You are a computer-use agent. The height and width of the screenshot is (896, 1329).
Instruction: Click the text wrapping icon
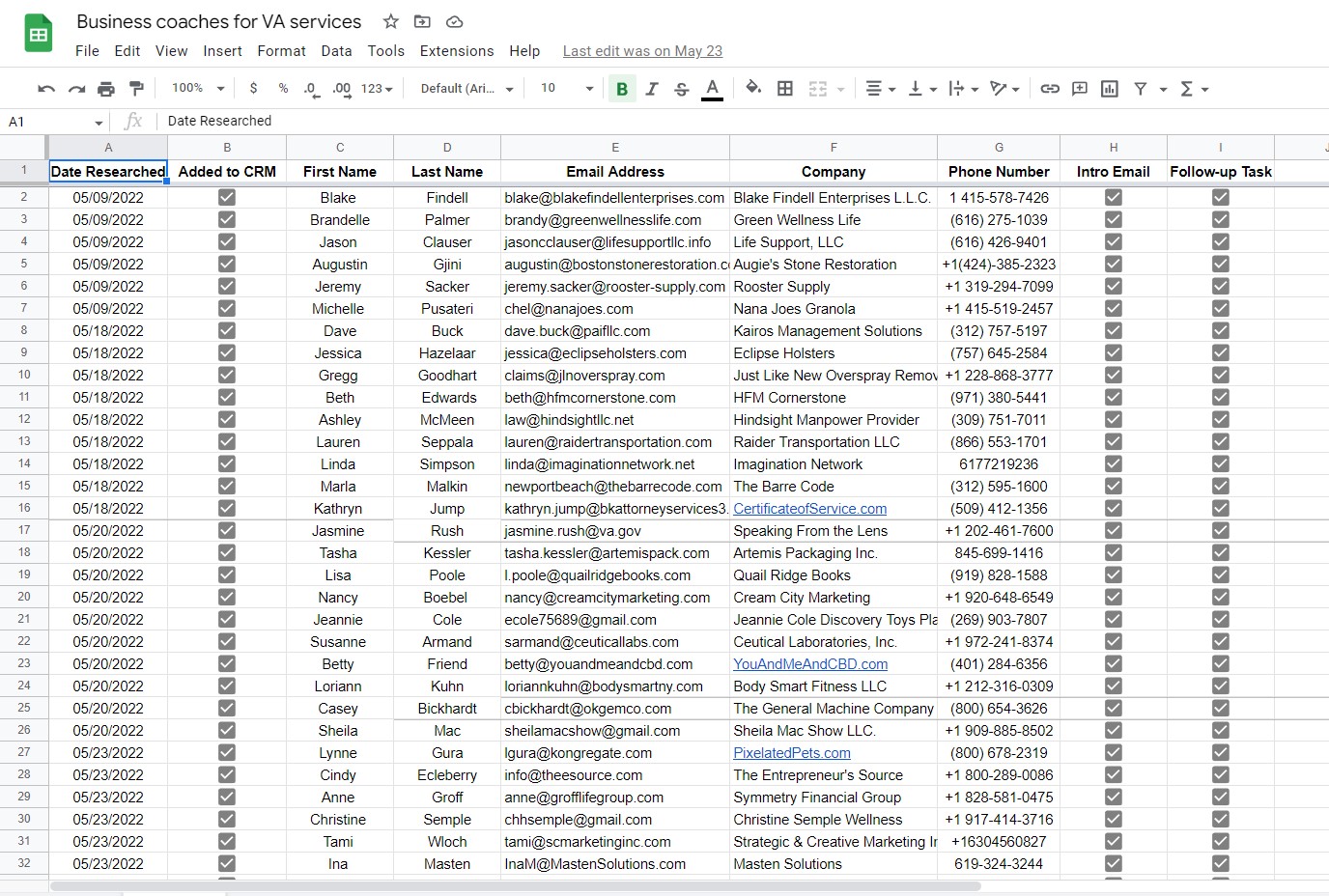coord(956,89)
